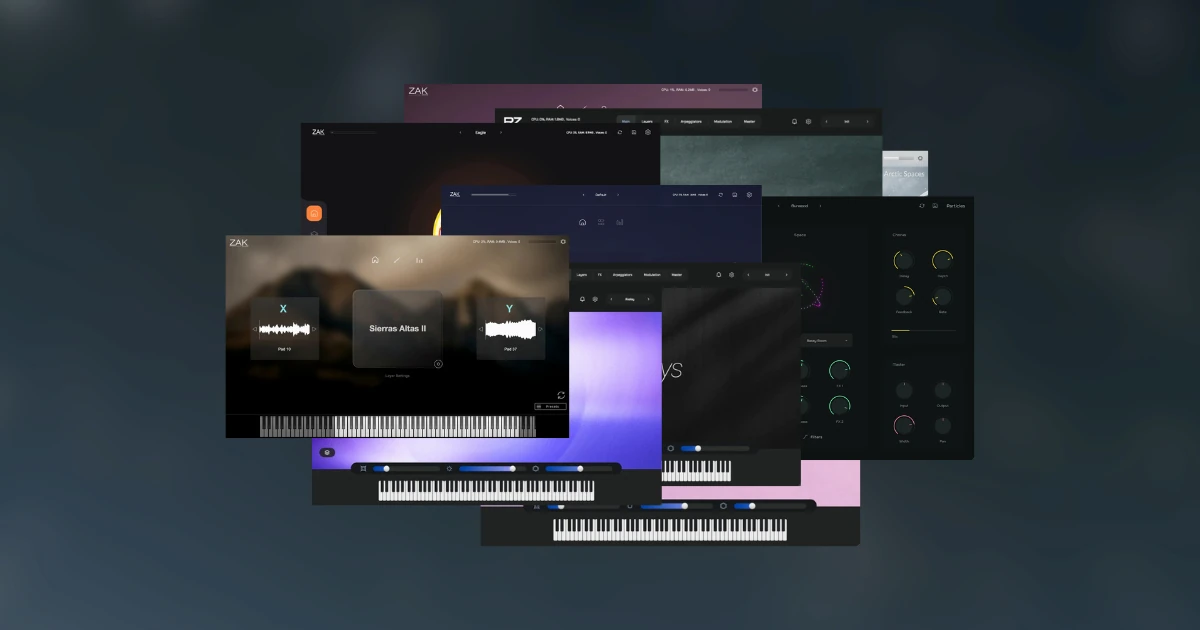Click the Presets button
Screen dimensions: 1200x630
(x=550, y=407)
